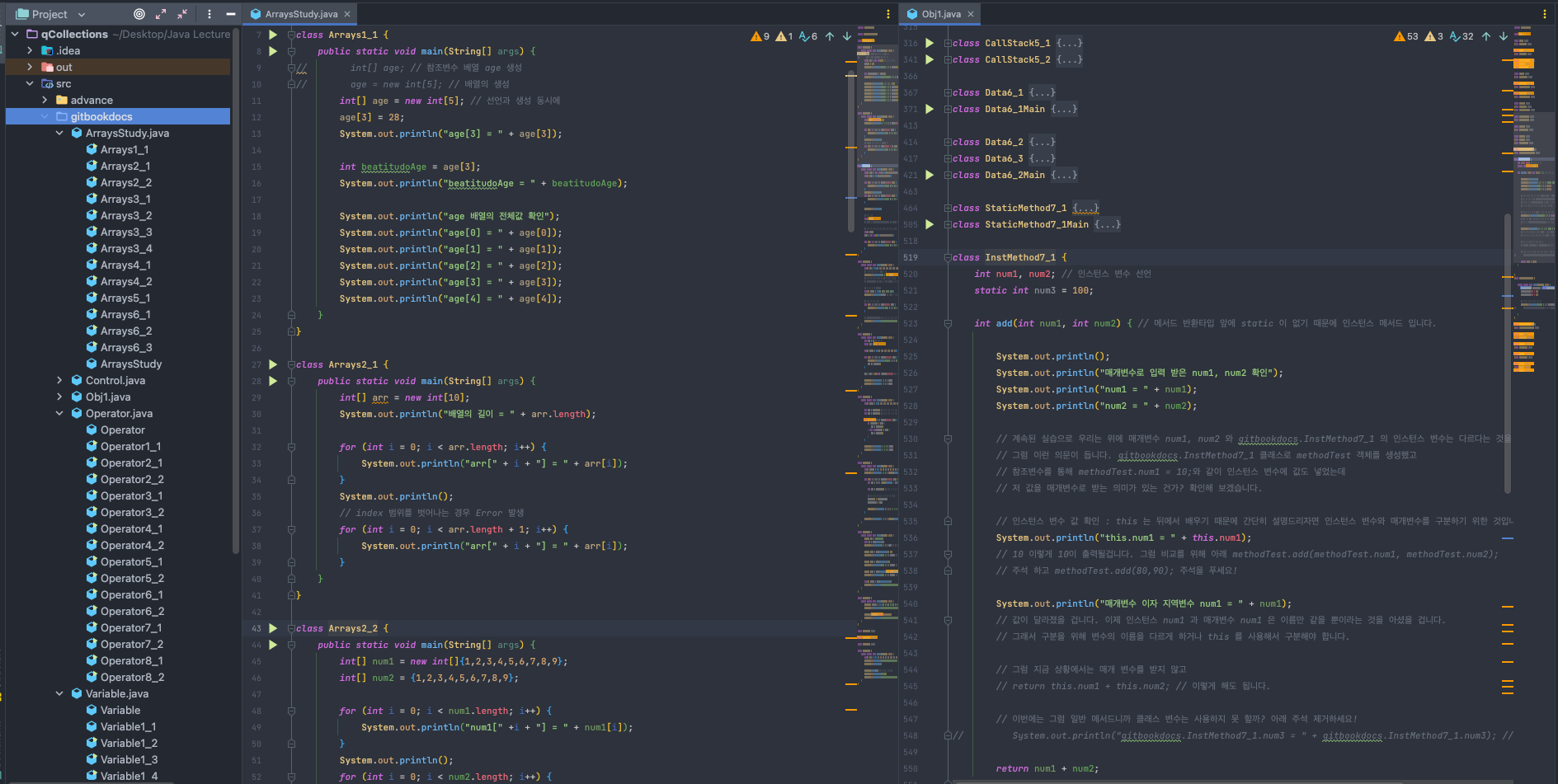The height and width of the screenshot is (784, 1558).
Task: Expand folded class Data6_1 code
Action: pyautogui.click(x=948, y=92)
